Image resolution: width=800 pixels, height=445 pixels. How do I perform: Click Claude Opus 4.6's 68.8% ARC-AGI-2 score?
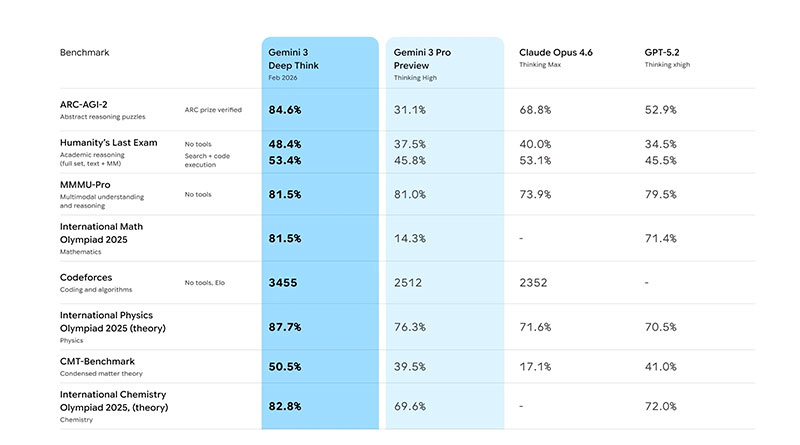536,109
